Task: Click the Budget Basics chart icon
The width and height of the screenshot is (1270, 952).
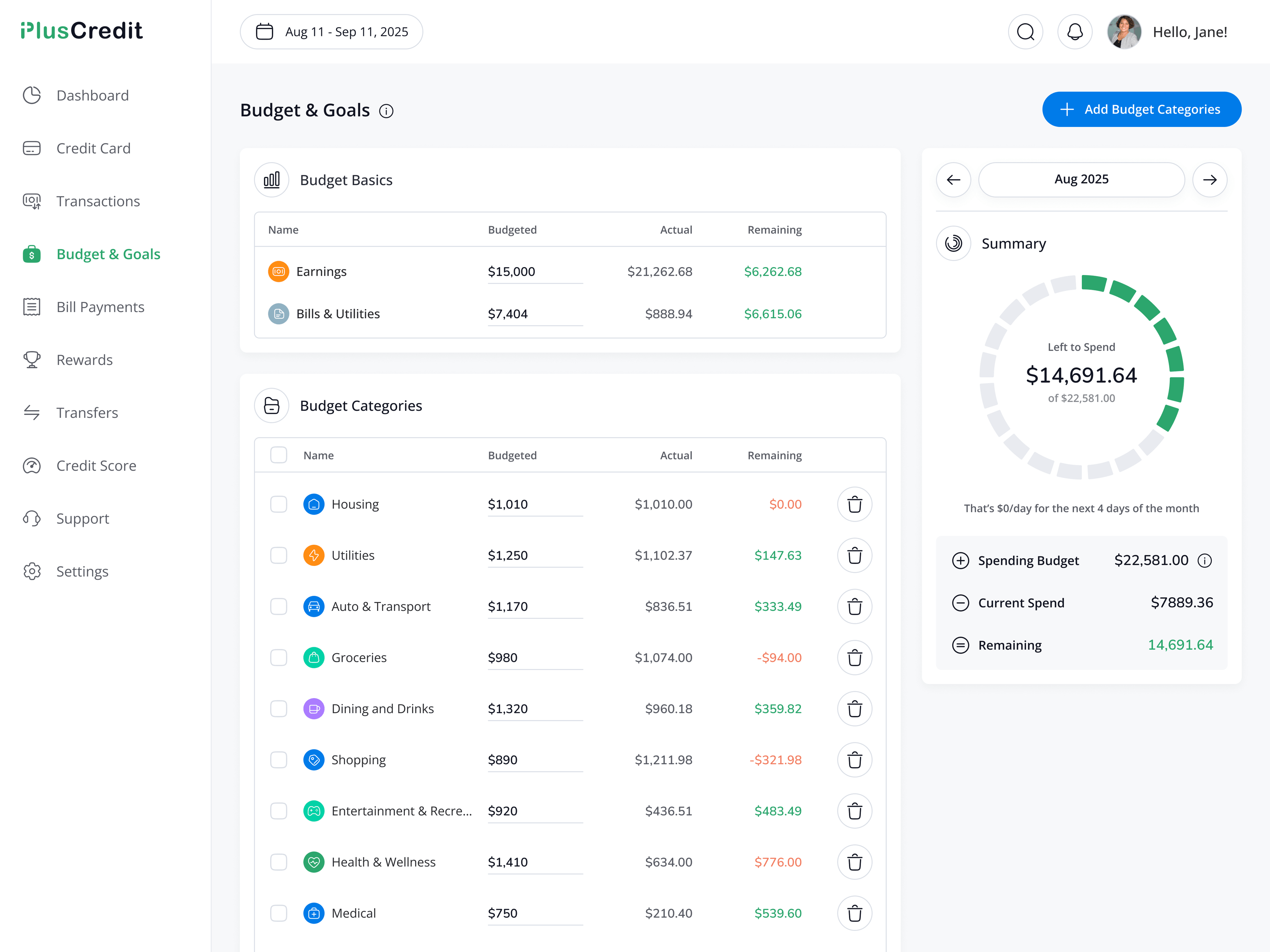Action: click(x=272, y=179)
